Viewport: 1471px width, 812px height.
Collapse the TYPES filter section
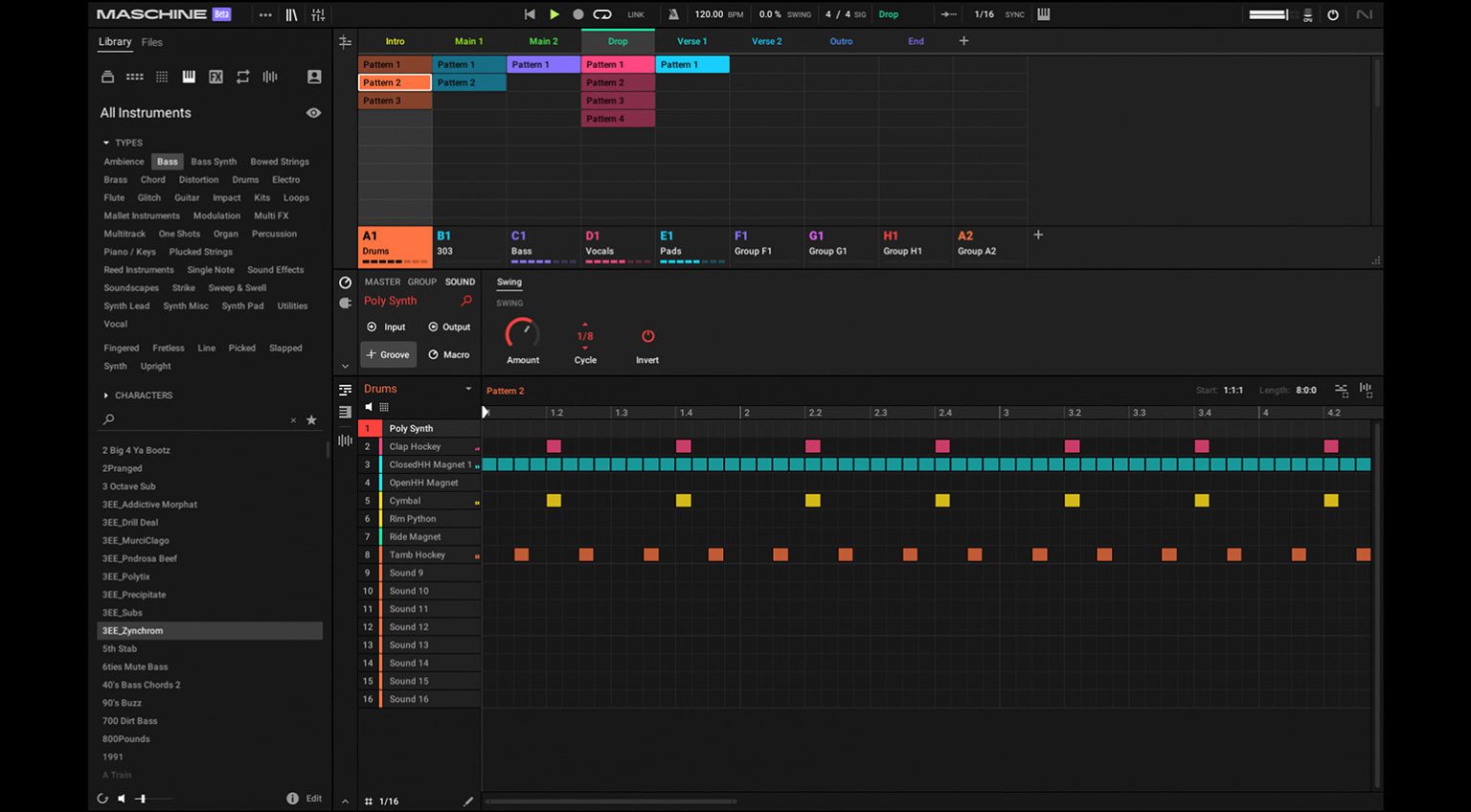pyautogui.click(x=107, y=142)
